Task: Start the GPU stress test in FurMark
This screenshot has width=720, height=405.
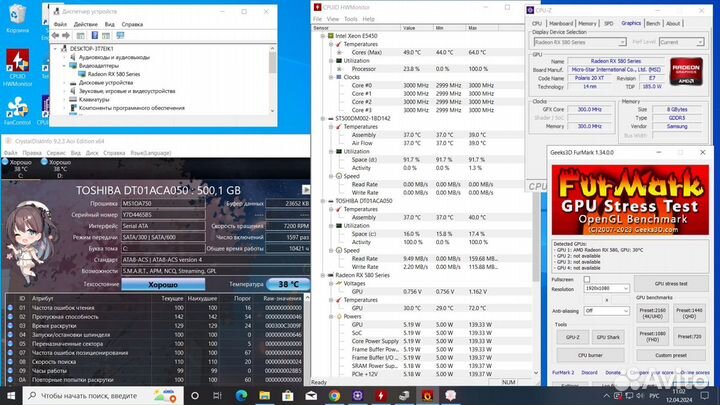Action: (671, 284)
